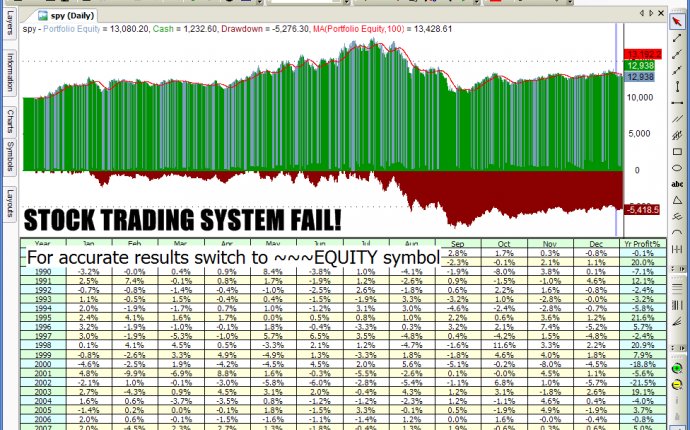The height and width of the screenshot is (430, 690).
Task: Click 1990 May value 8.4%
Action: (273, 272)
